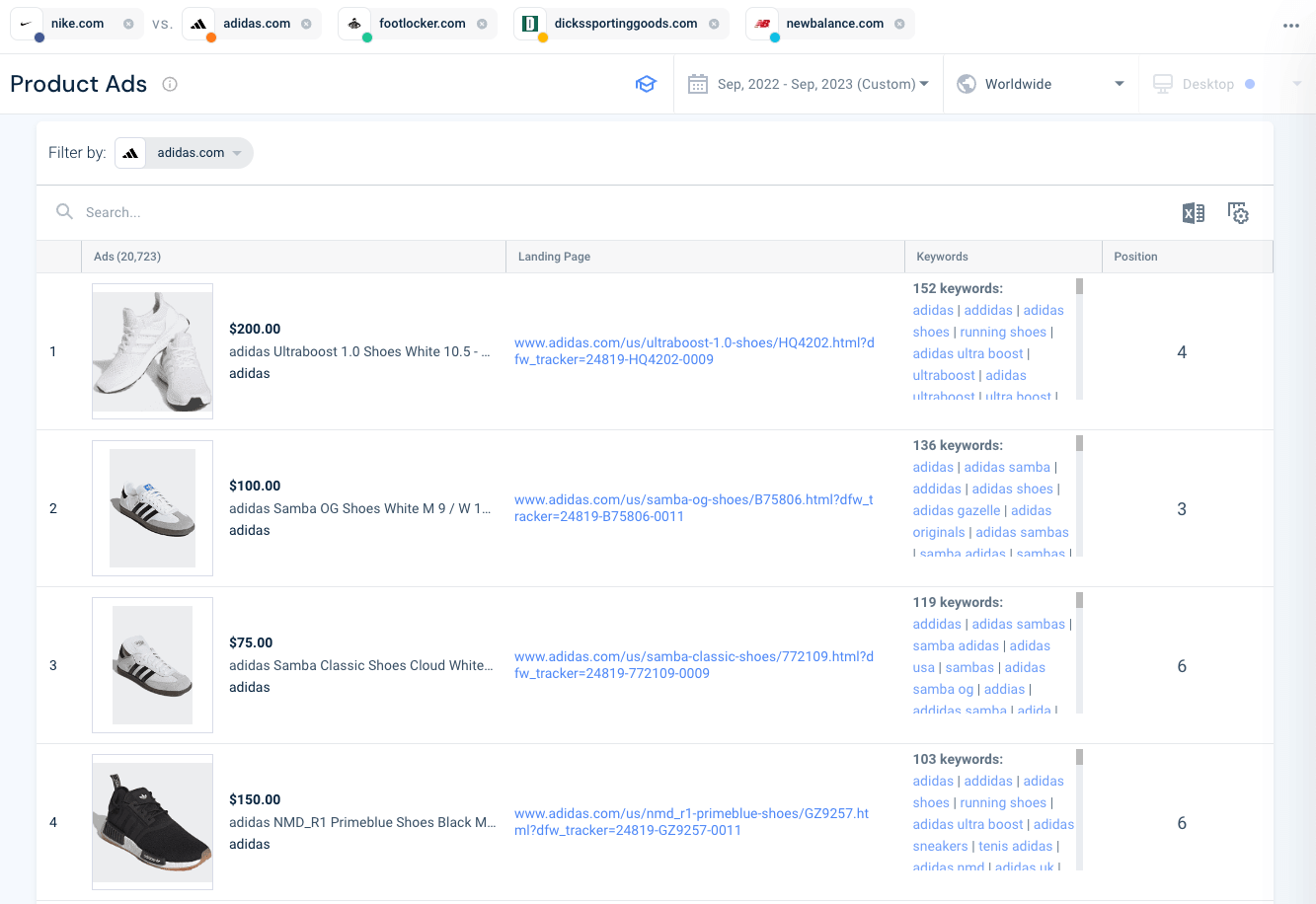Open the table settings gear icon

(1239, 212)
